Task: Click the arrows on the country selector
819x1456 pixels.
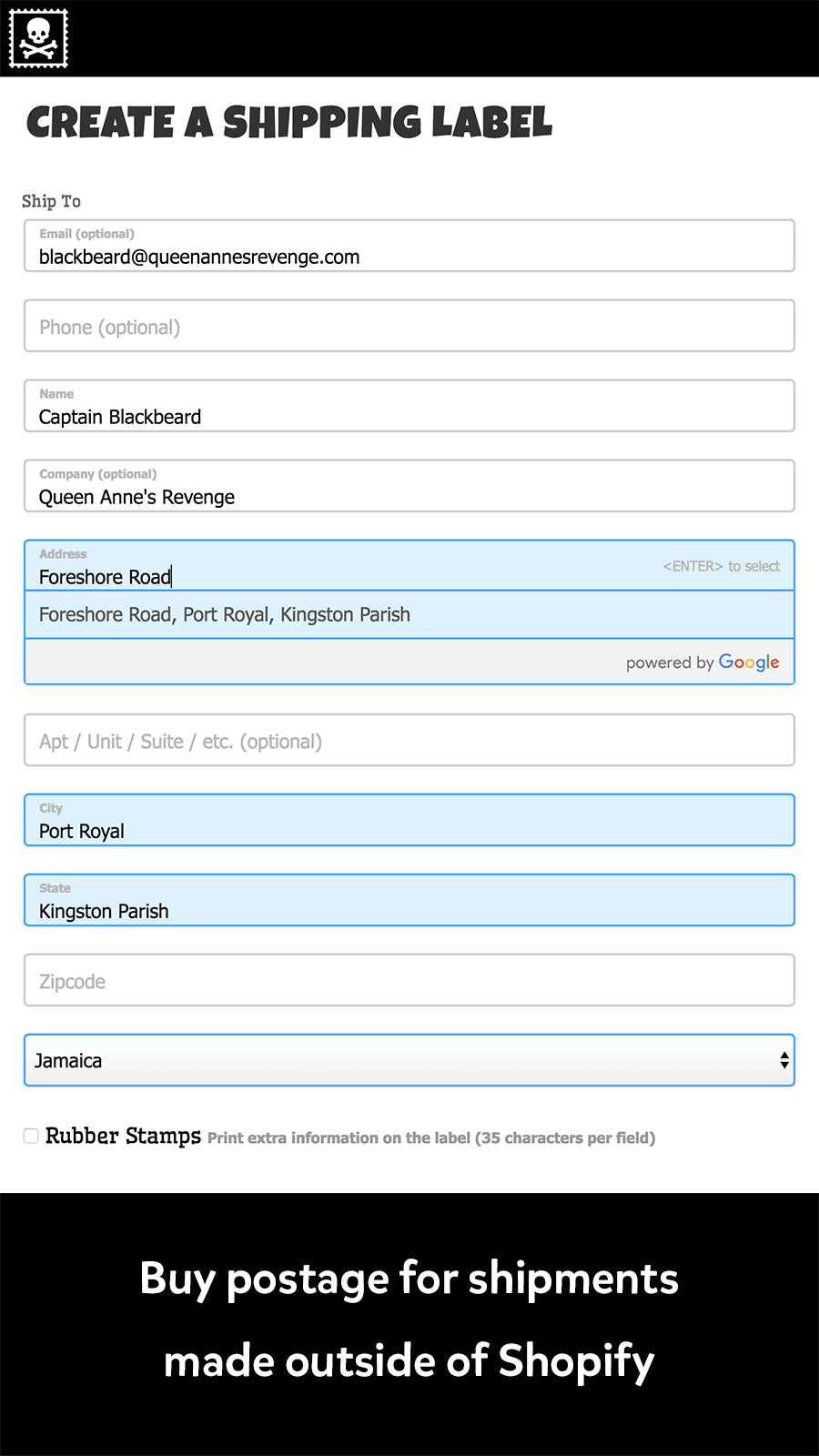Action: tap(784, 1061)
